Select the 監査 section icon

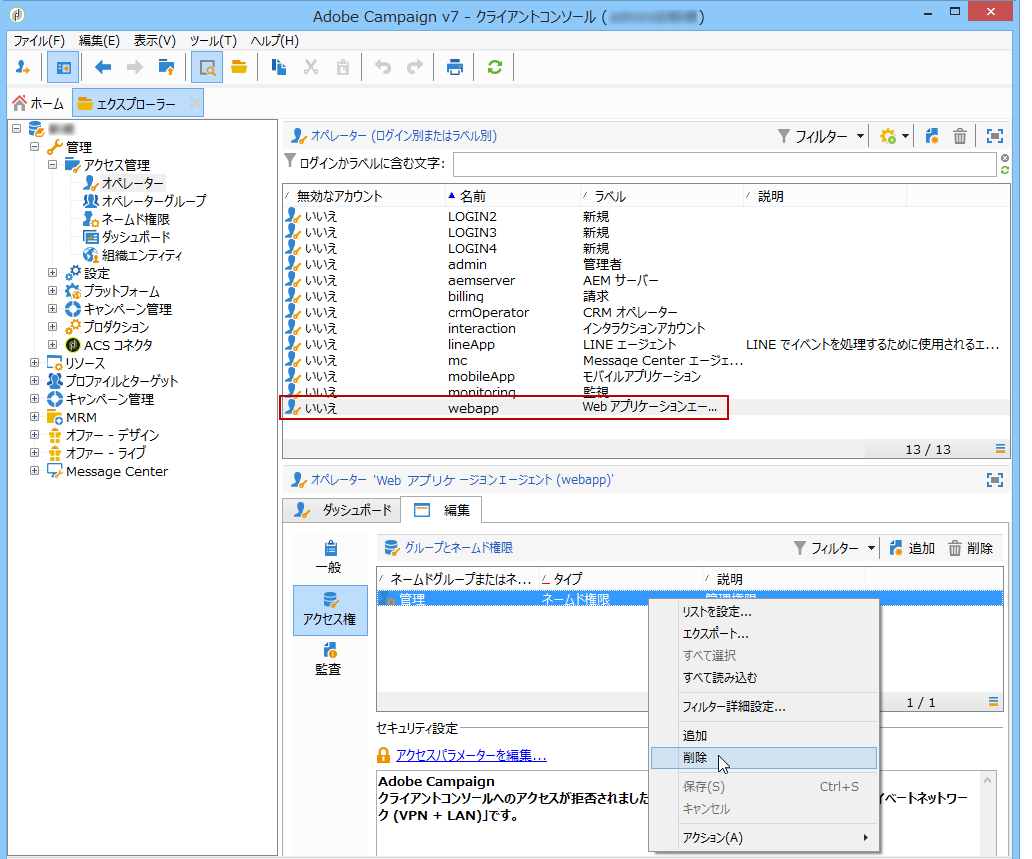pos(328,660)
